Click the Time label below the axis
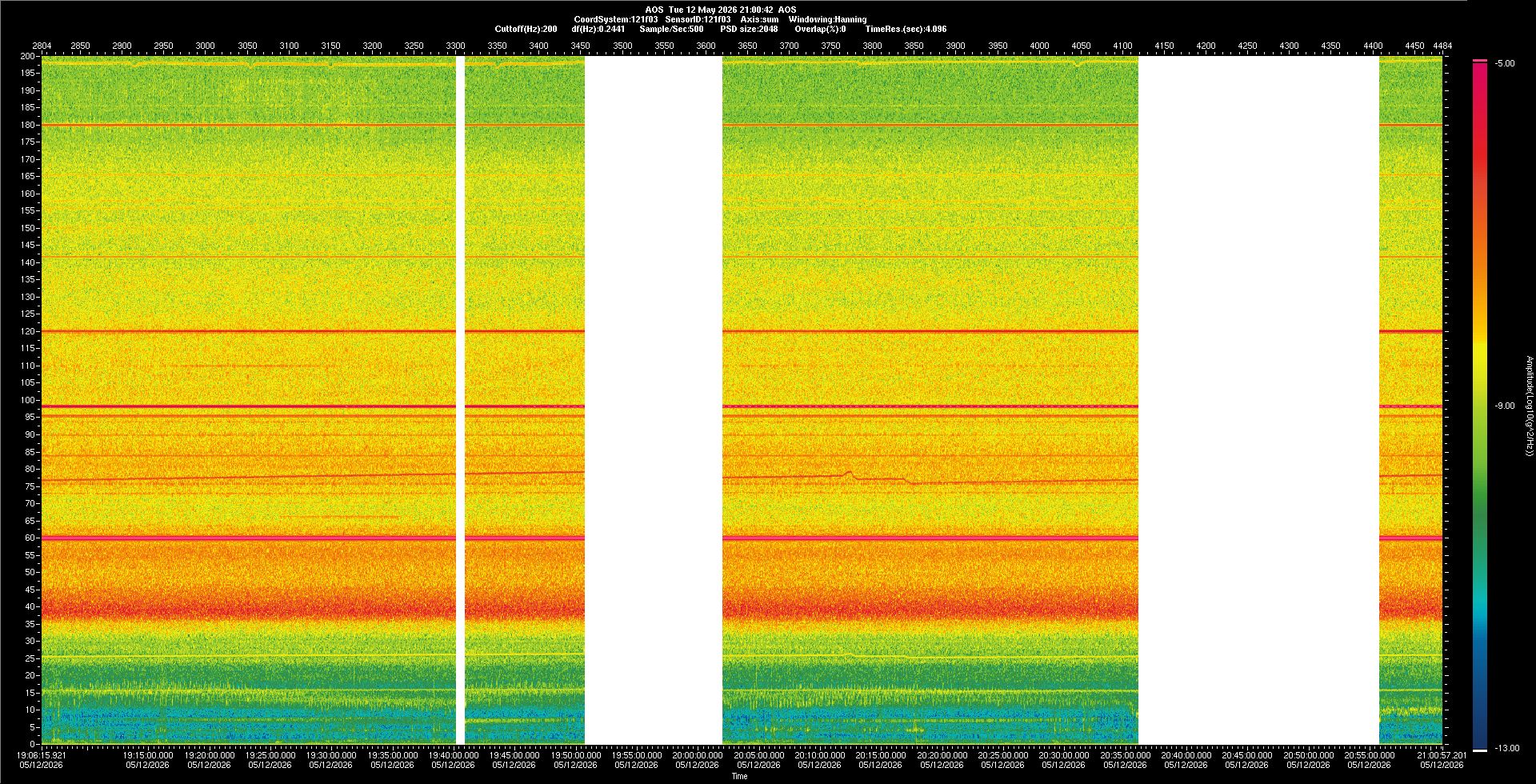This screenshot has width=1536, height=784. (739, 776)
